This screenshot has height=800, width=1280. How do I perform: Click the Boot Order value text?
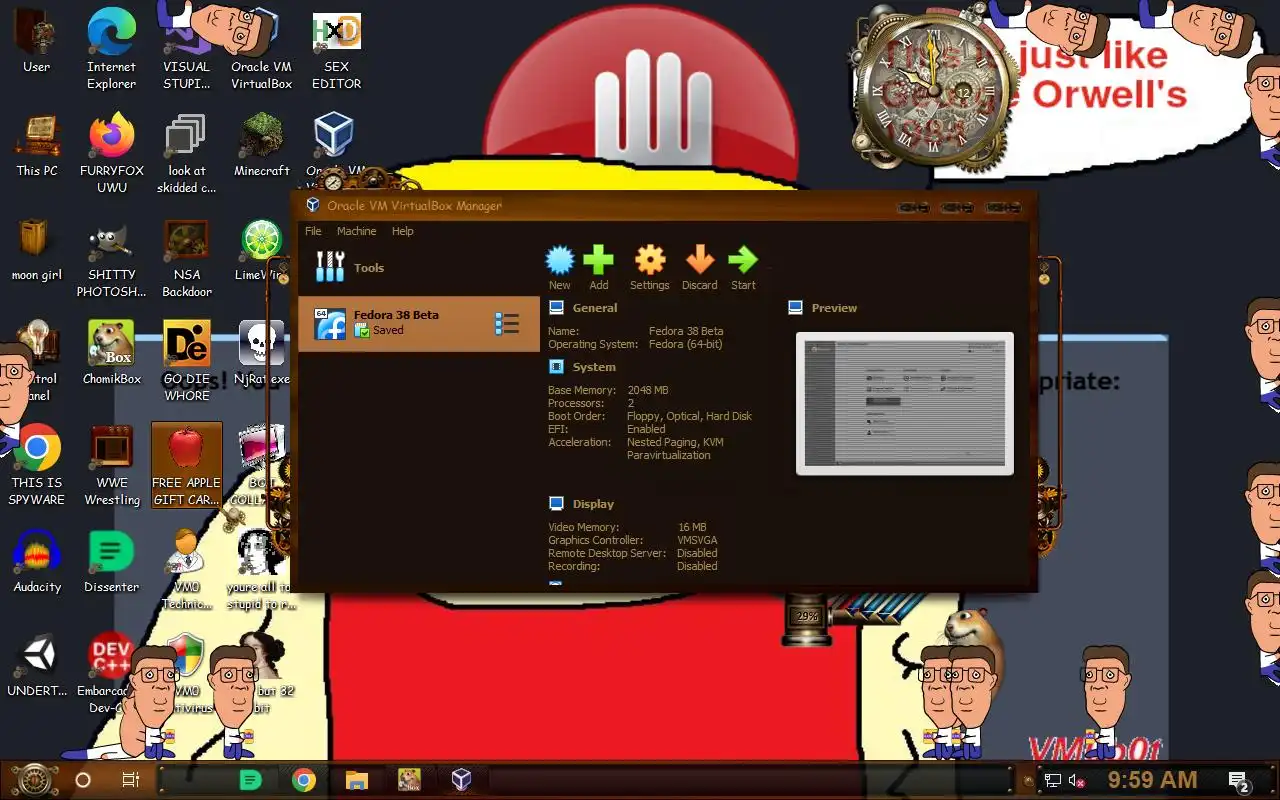[x=689, y=416]
